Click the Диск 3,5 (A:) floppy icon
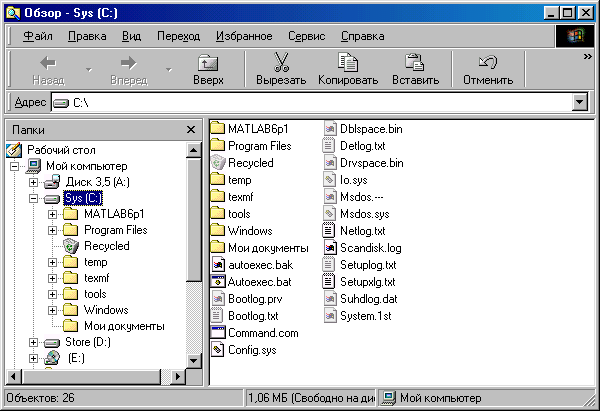This screenshot has height=411, width=600. click(52, 182)
